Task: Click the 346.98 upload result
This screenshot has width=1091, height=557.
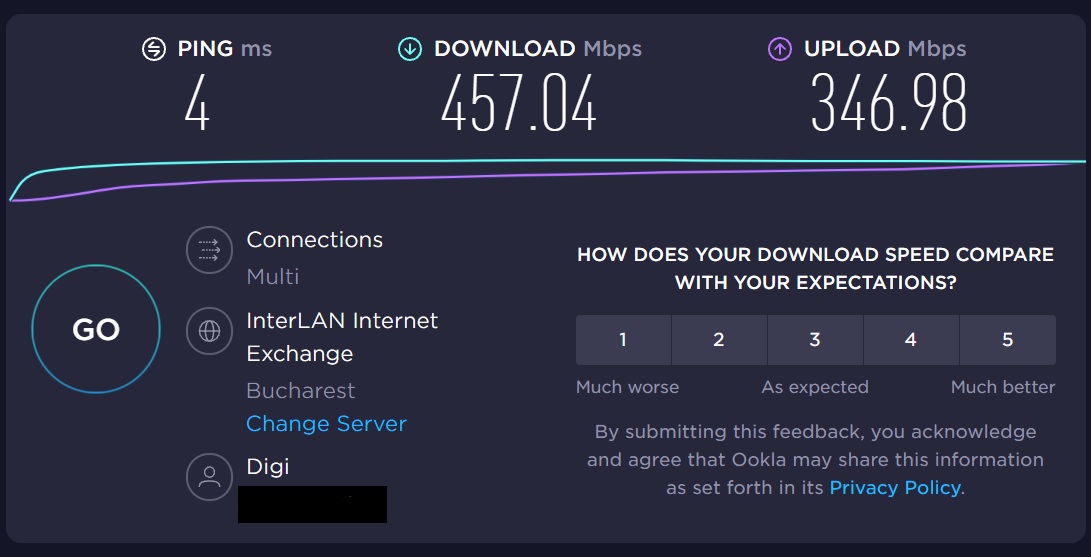Action: [x=889, y=104]
